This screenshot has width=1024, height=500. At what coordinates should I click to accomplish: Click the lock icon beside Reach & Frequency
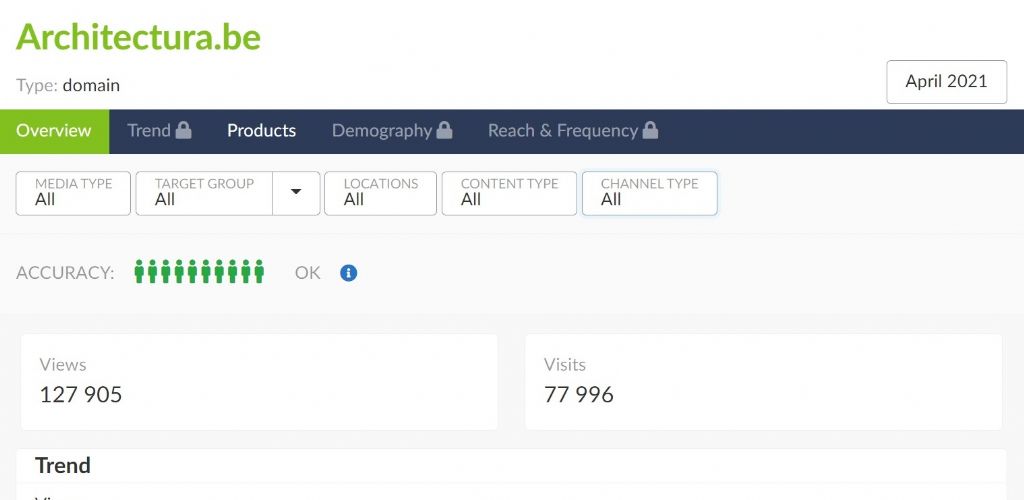[x=650, y=130]
